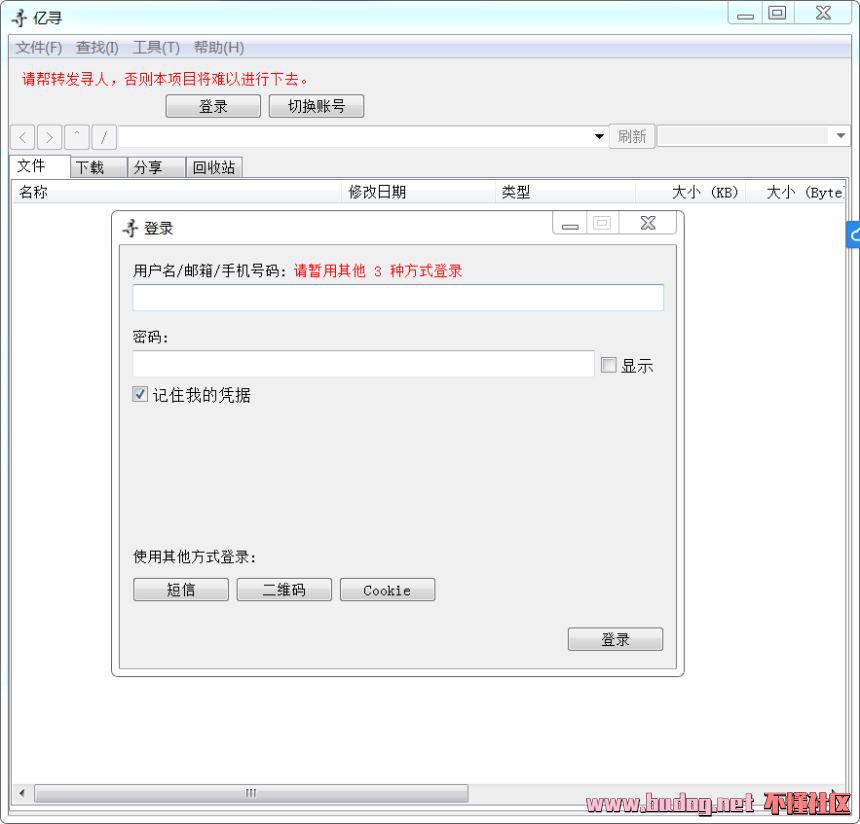Choose 短信 login method
Image resolution: width=860 pixels, height=824 pixels.
coord(181,590)
